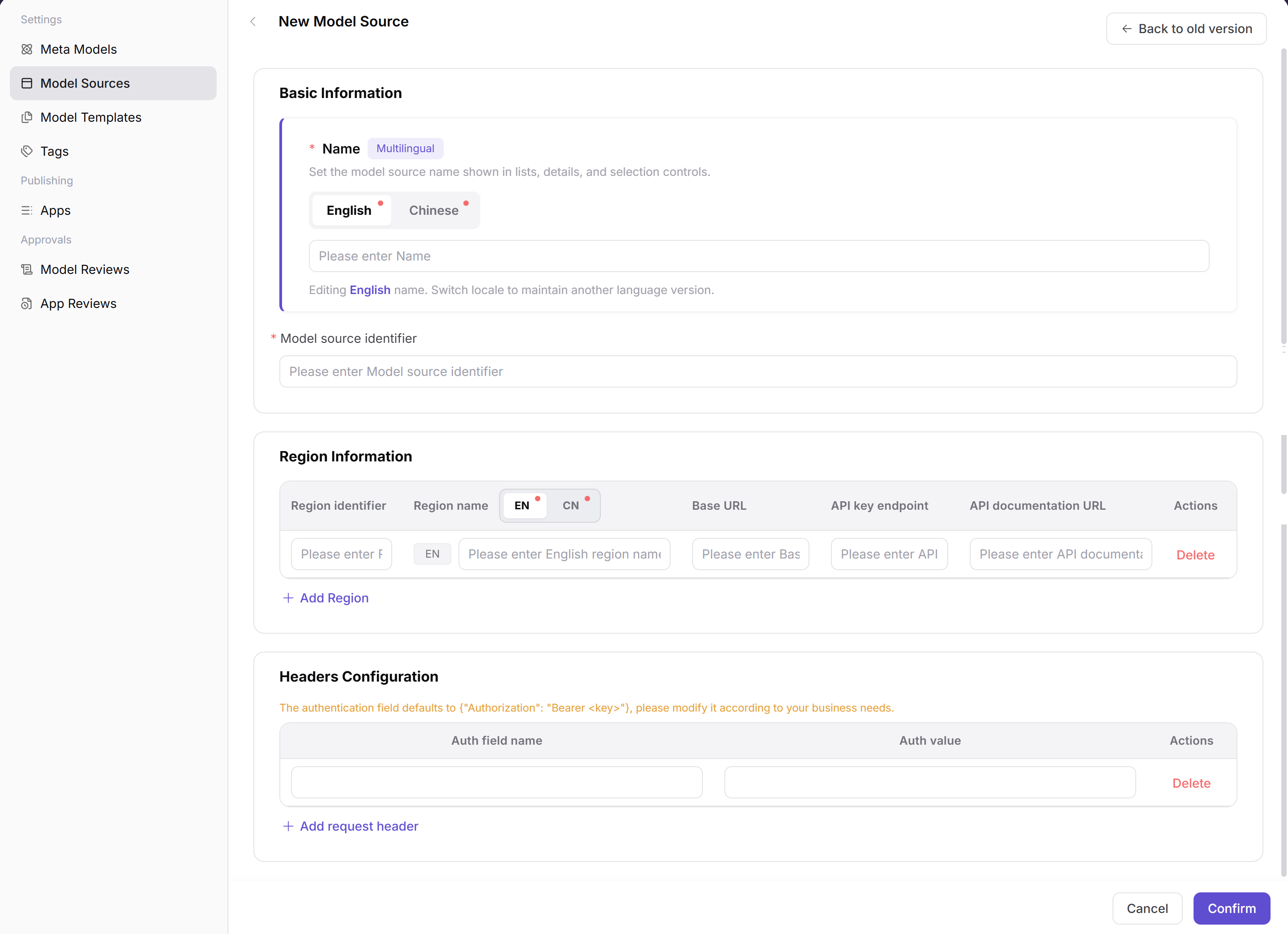Open Model Templates page
1288x934 pixels.
[113, 118]
